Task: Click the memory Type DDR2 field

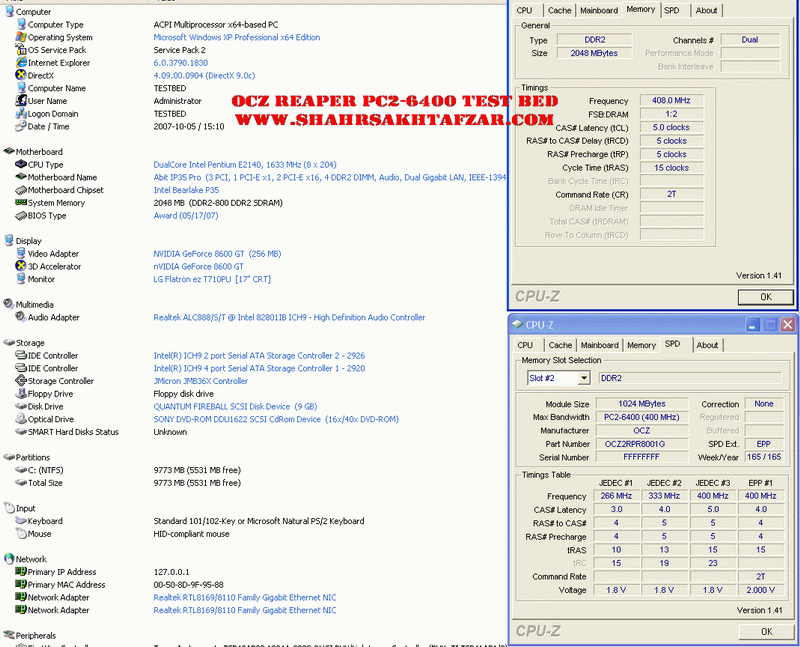Action: pyautogui.click(x=594, y=39)
